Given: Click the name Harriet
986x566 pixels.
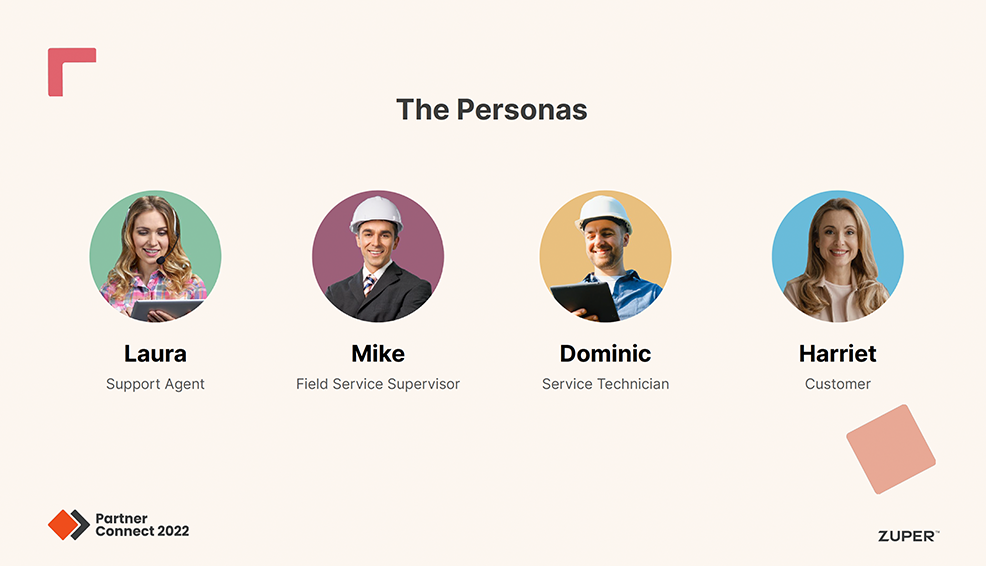Looking at the screenshot, I should pos(837,353).
